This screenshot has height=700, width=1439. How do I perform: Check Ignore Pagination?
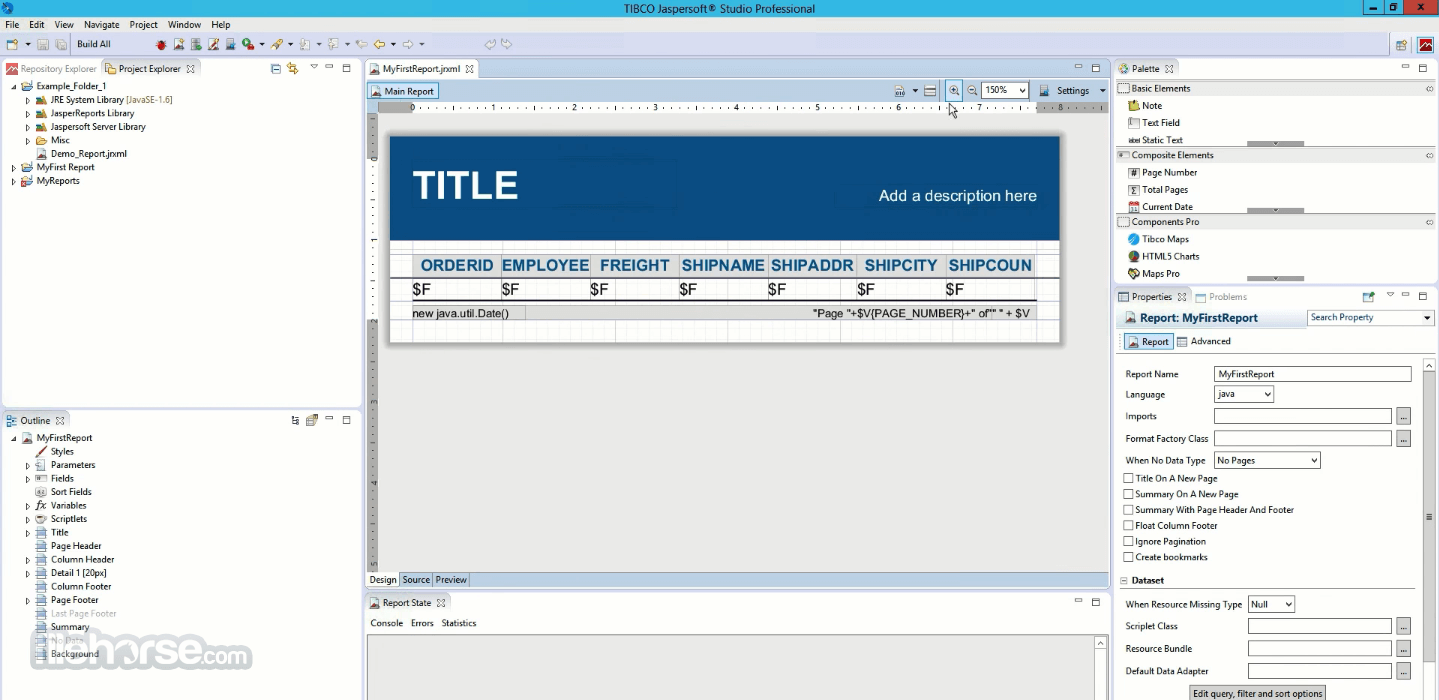pyautogui.click(x=1128, y=541)
